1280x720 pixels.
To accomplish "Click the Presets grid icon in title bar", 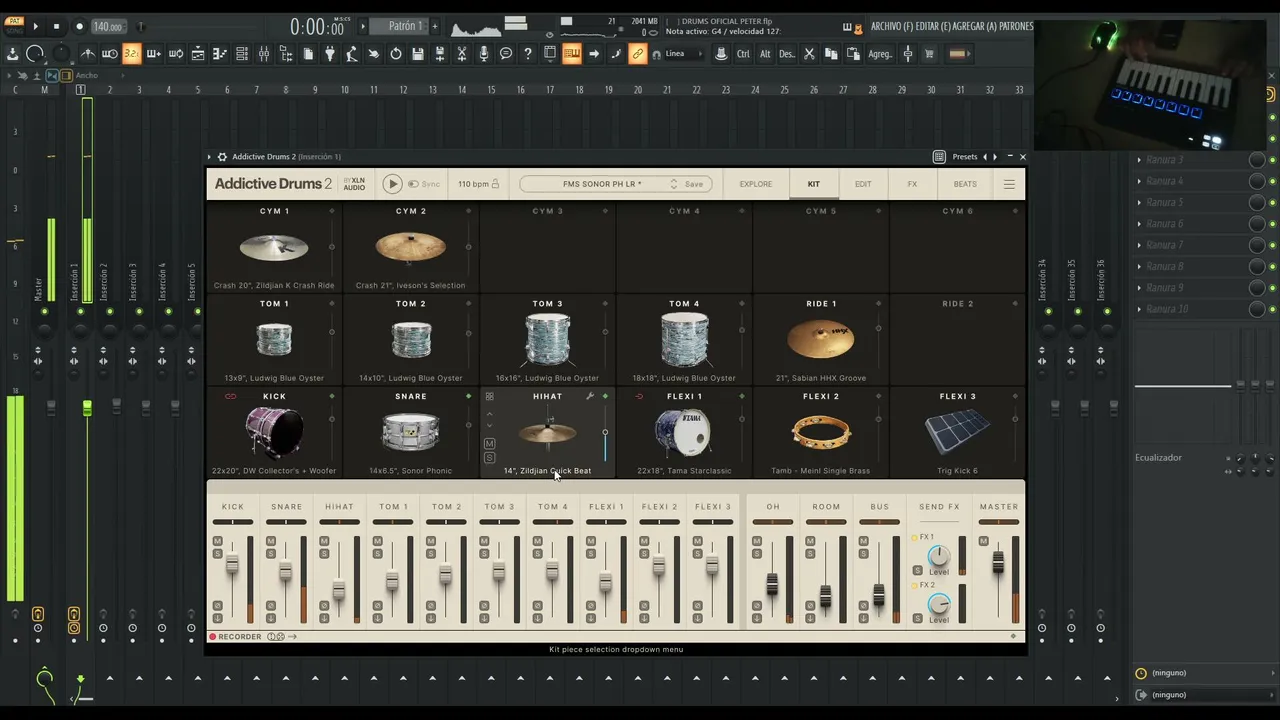I will click(x=939, y=157).
